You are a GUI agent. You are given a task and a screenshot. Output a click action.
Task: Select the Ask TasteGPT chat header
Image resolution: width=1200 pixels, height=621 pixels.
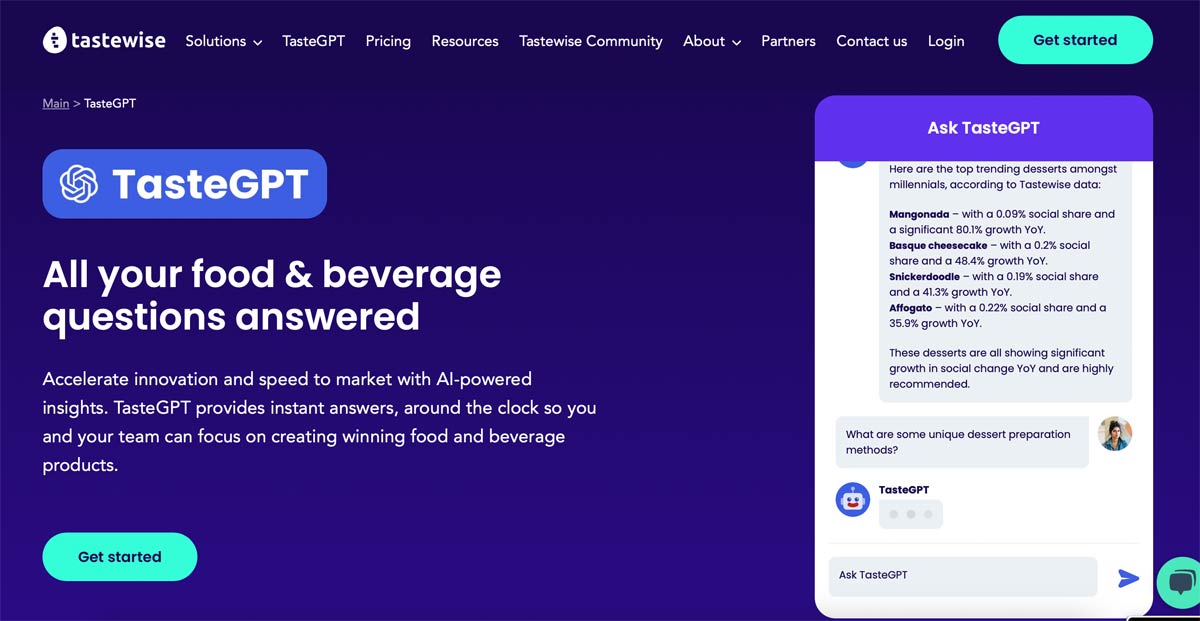[x=984, y=128]
